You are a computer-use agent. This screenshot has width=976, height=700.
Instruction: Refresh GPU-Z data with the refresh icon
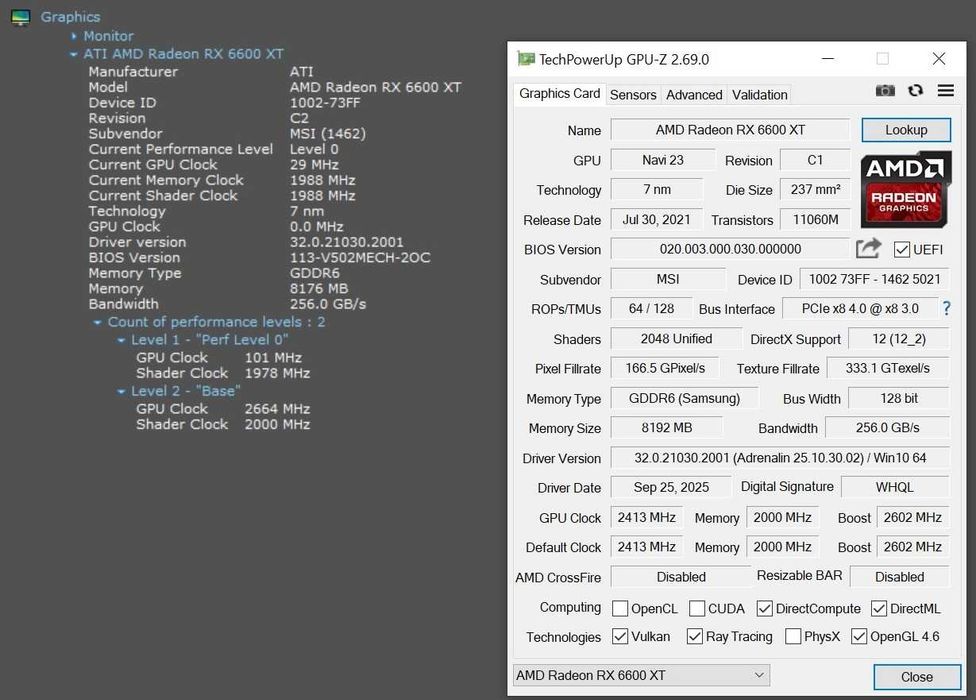(x=915, y=91)
